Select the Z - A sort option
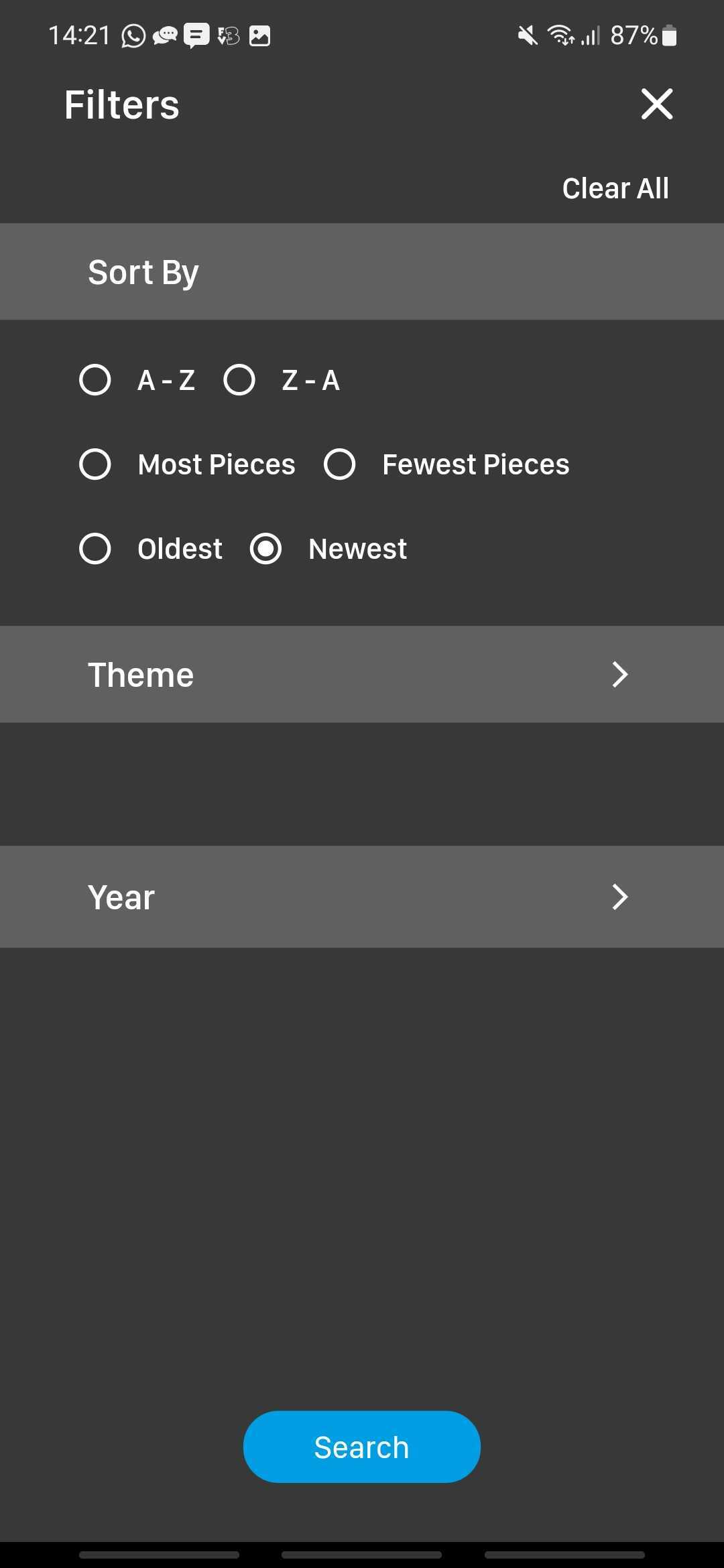 click(239, 380)
